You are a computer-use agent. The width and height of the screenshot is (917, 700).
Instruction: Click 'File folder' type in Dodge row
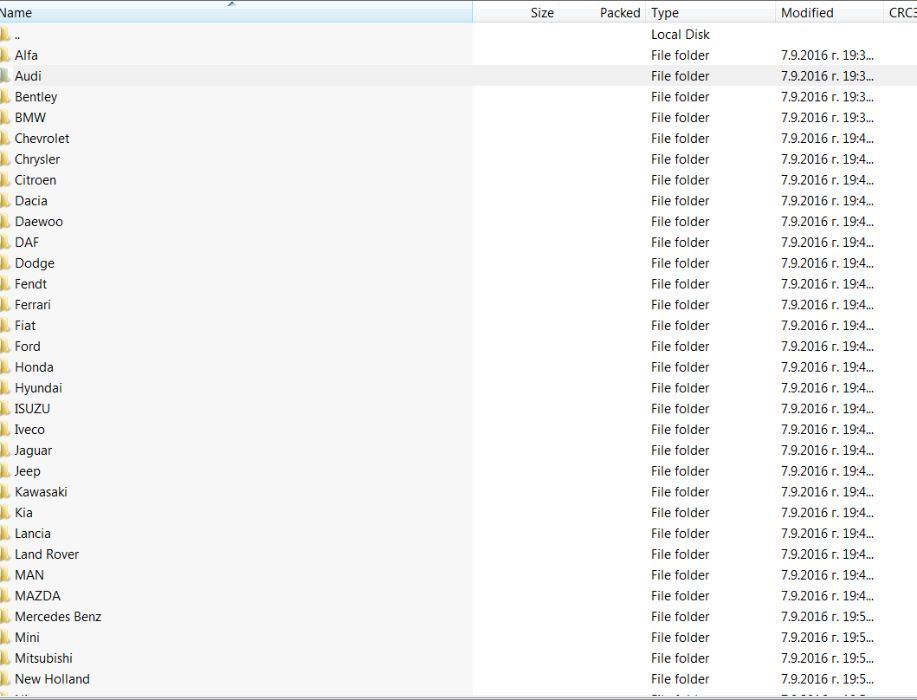click(x=680, y=263)
